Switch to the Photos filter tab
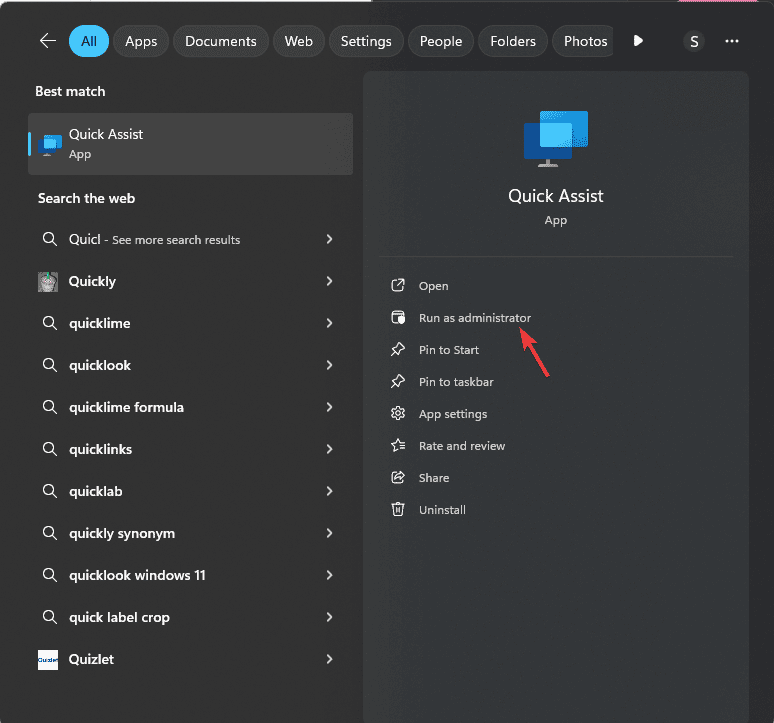774x723 pixels. (583, 41)
